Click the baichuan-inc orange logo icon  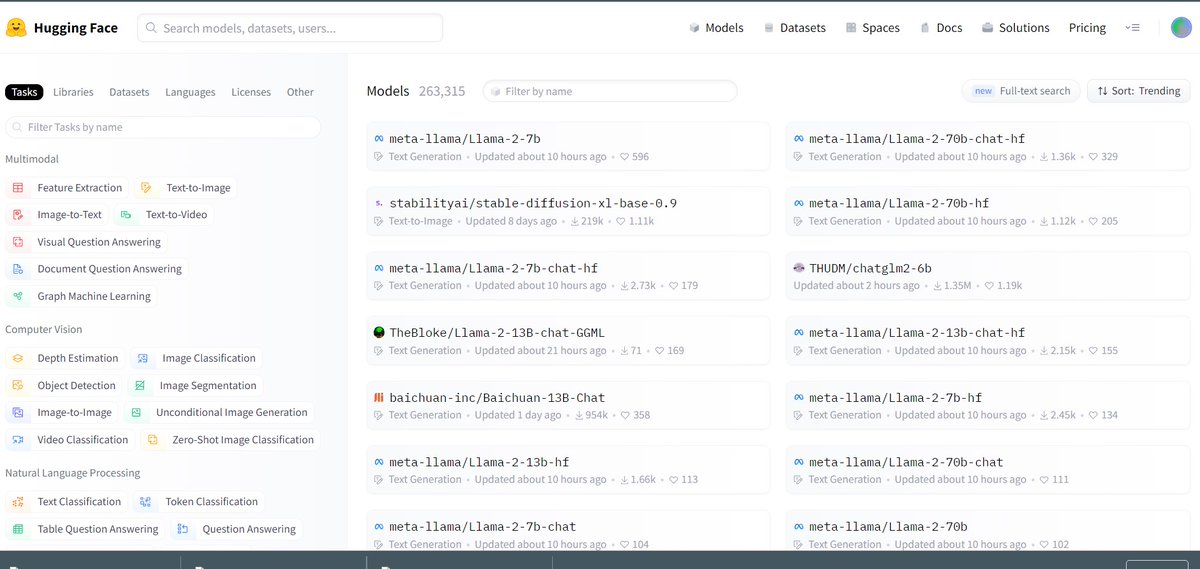tap(379, 398)
